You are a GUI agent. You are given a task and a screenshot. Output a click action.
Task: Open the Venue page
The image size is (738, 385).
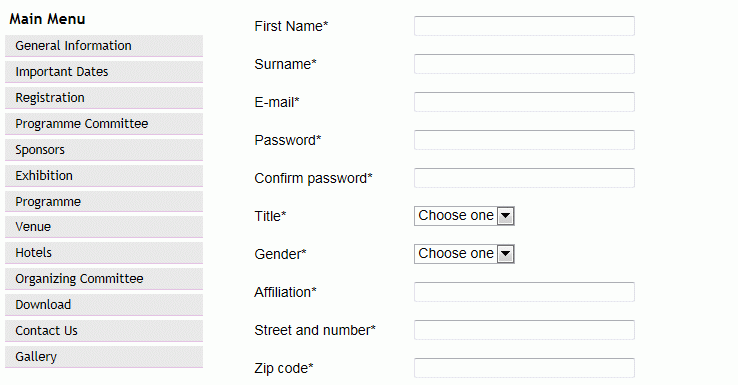tap(104, 227)
